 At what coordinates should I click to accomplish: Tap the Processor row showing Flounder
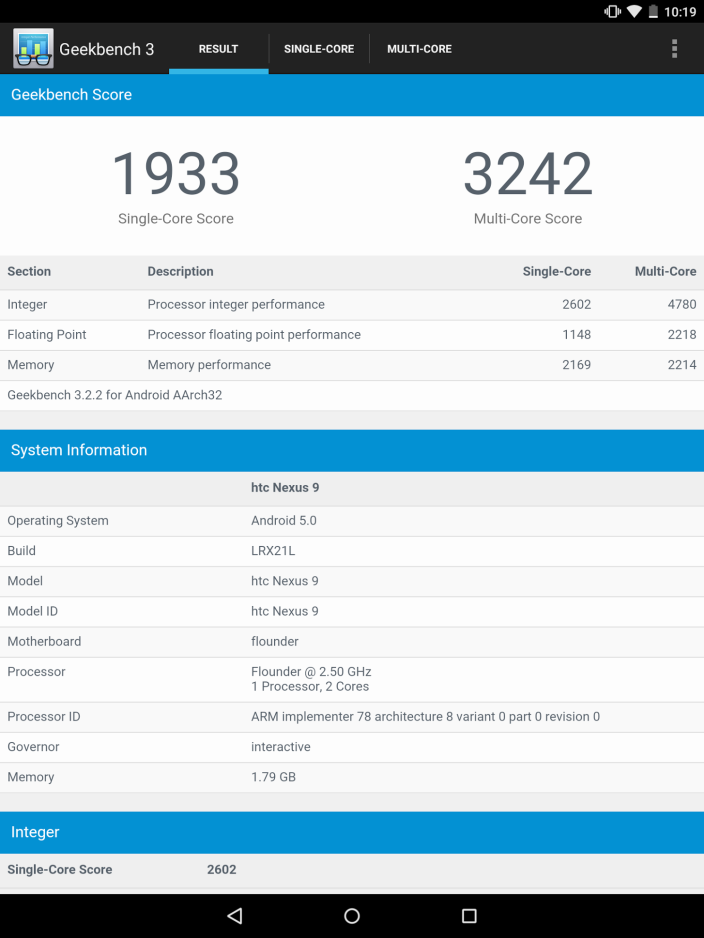pyautogui.click(x=352, y=679)
